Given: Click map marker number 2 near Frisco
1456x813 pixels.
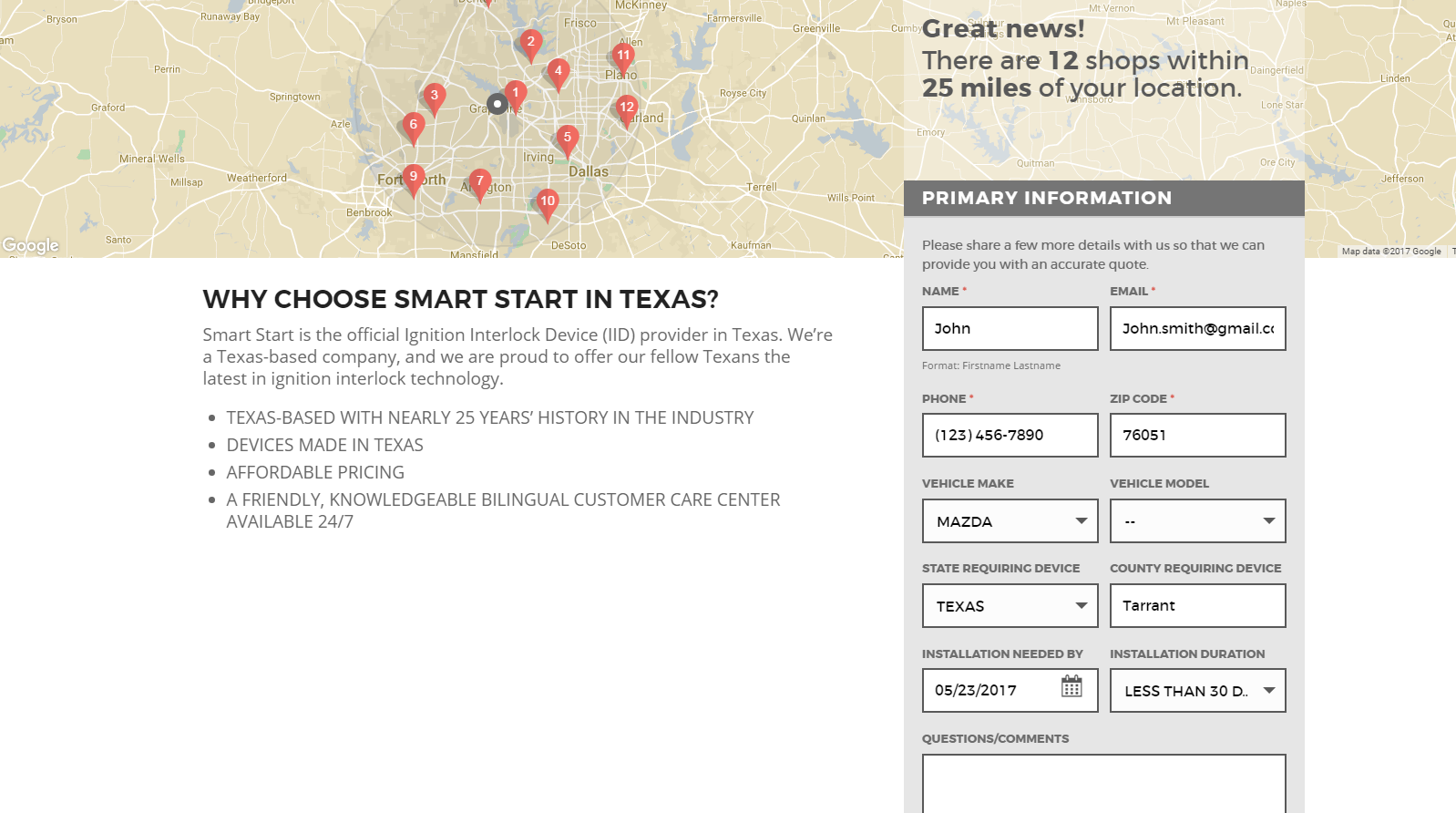Looking at the screenshot, I should [x=530, y=43].
